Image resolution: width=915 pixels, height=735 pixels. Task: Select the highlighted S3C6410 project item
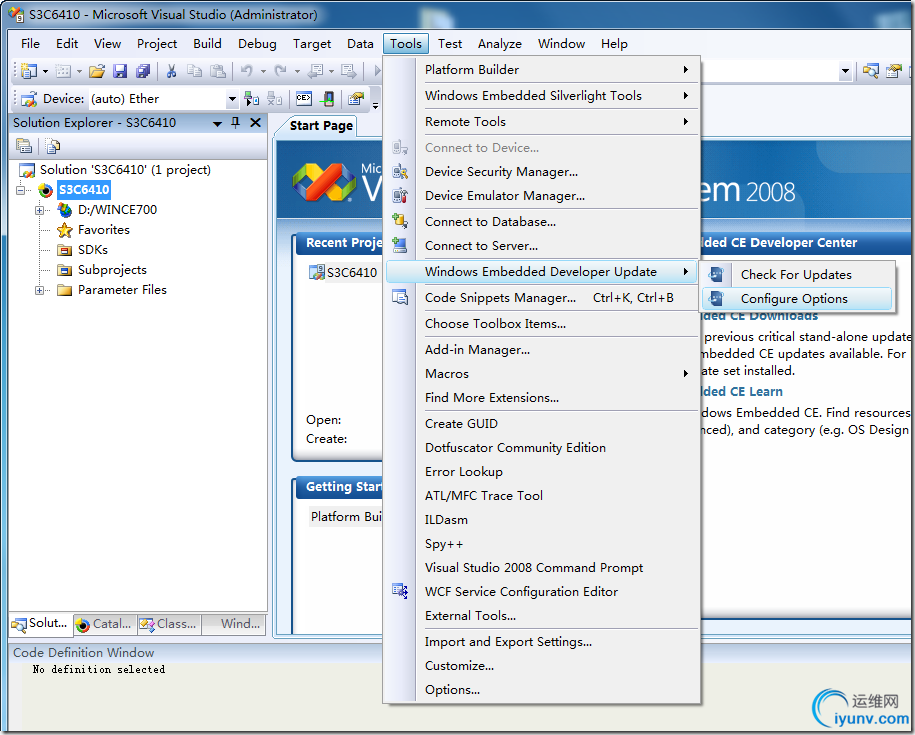[x=84, y=190]
